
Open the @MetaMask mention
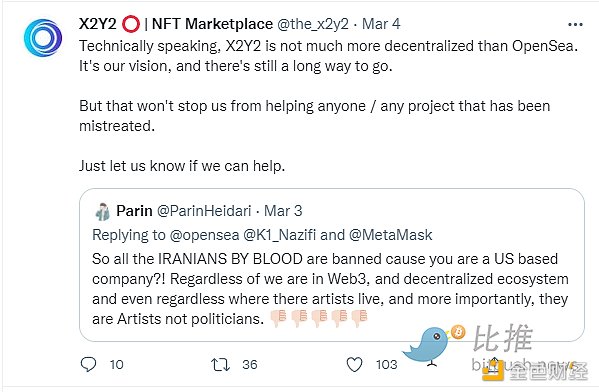[390, 235]
